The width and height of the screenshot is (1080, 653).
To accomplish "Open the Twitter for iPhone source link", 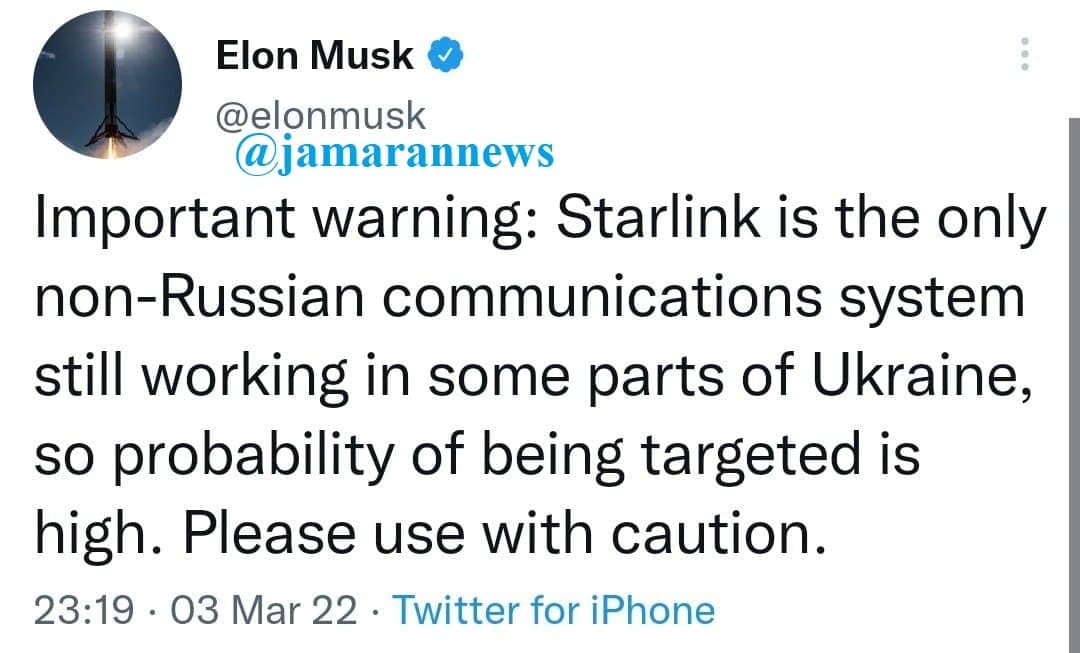I will pos(554,610).
